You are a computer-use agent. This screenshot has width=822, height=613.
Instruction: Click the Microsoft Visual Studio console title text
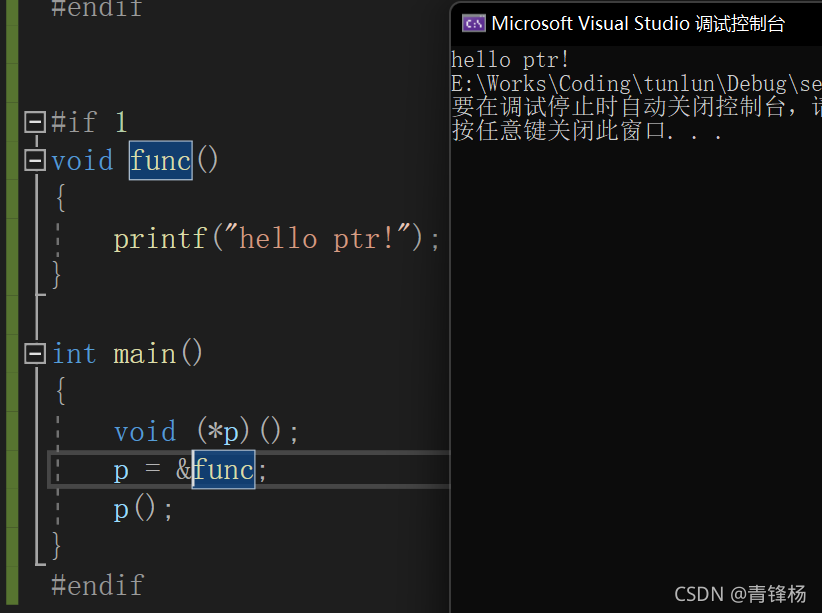(x=638, y=23)
